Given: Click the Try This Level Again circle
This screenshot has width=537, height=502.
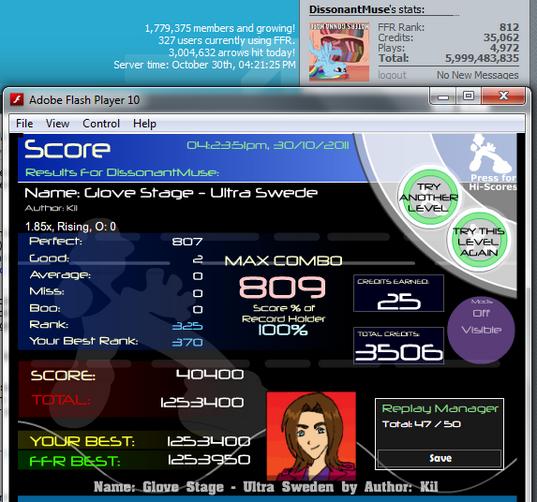Looking at the screenshot, I should click(478, 241).
